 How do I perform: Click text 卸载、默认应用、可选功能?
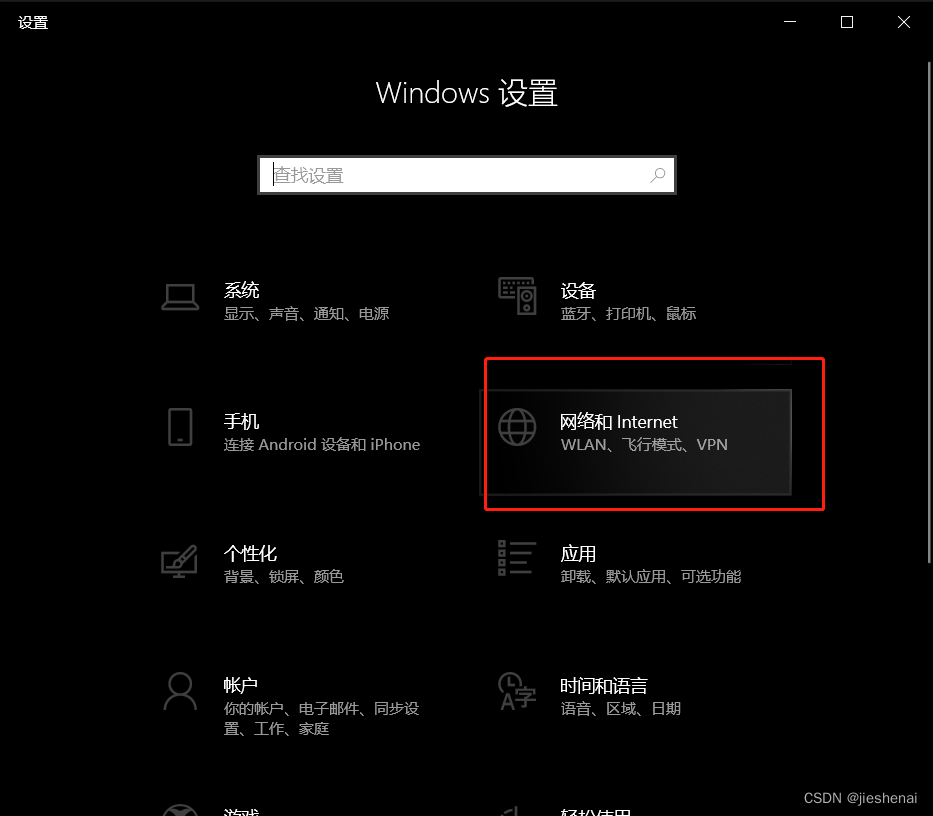(x=651, y=576)
